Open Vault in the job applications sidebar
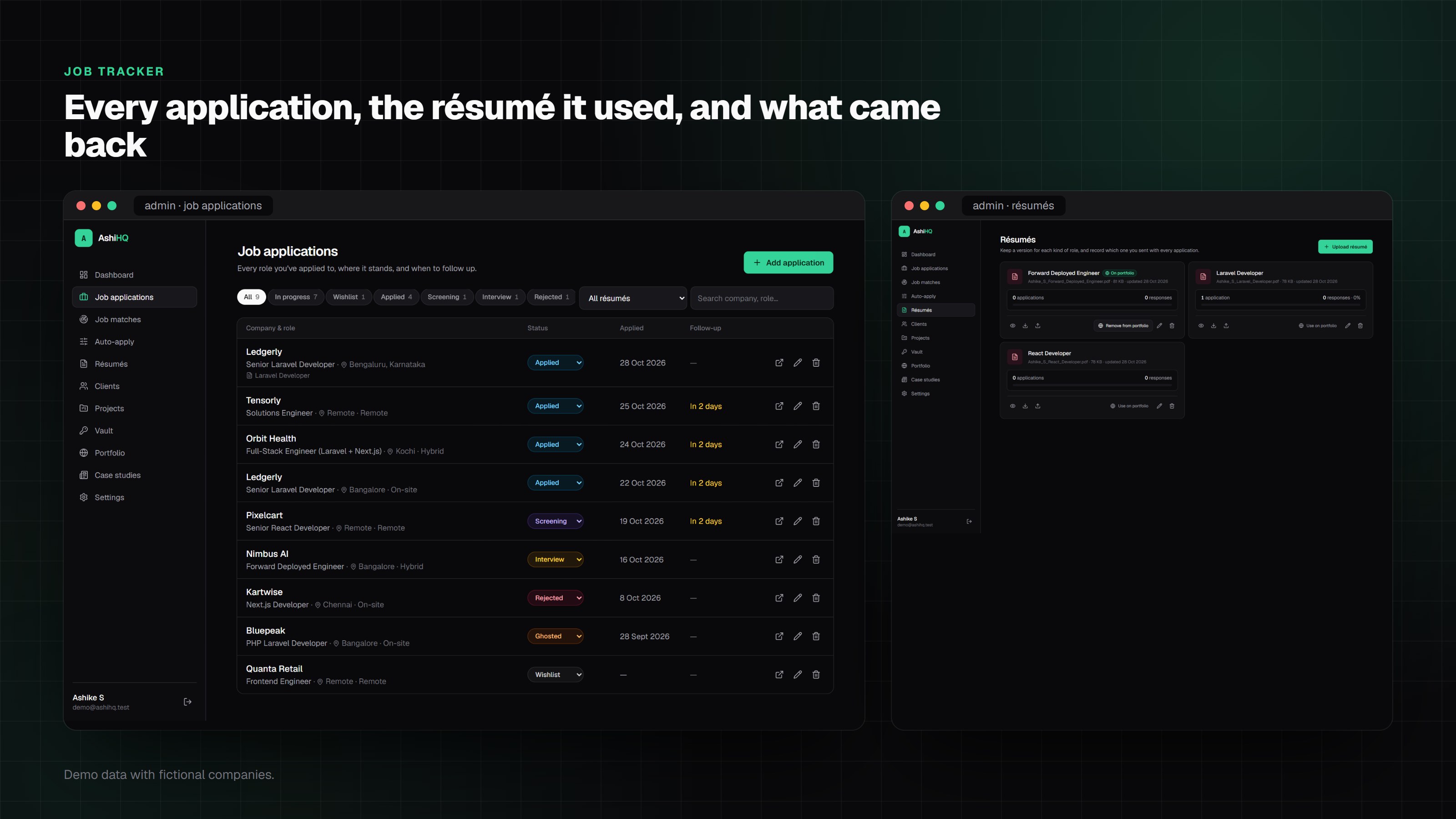The width and height of the screenshot is (1456, 819). [x=135, y=431]
